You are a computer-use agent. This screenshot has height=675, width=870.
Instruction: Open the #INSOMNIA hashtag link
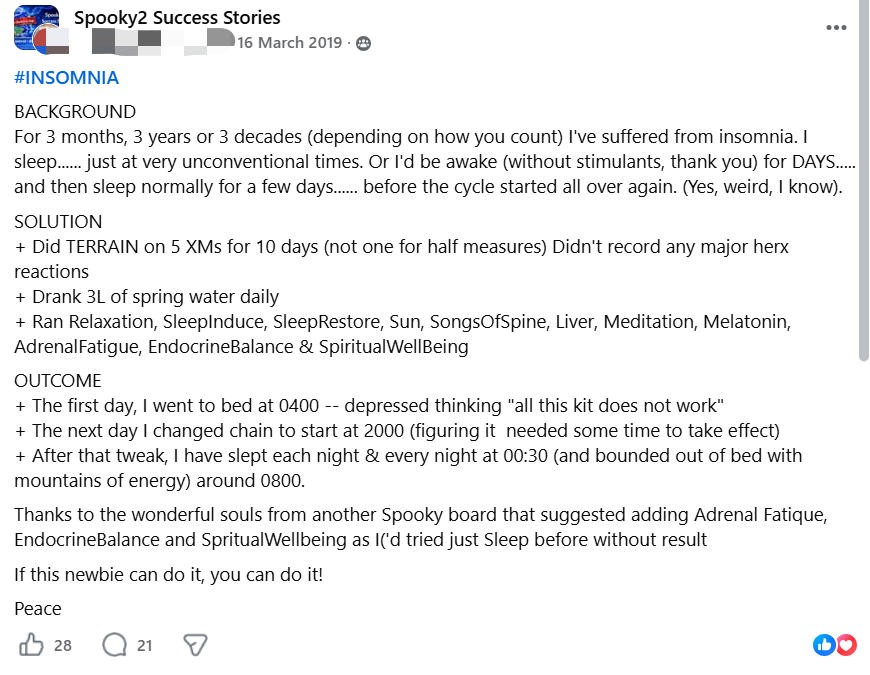click(67, 77)
